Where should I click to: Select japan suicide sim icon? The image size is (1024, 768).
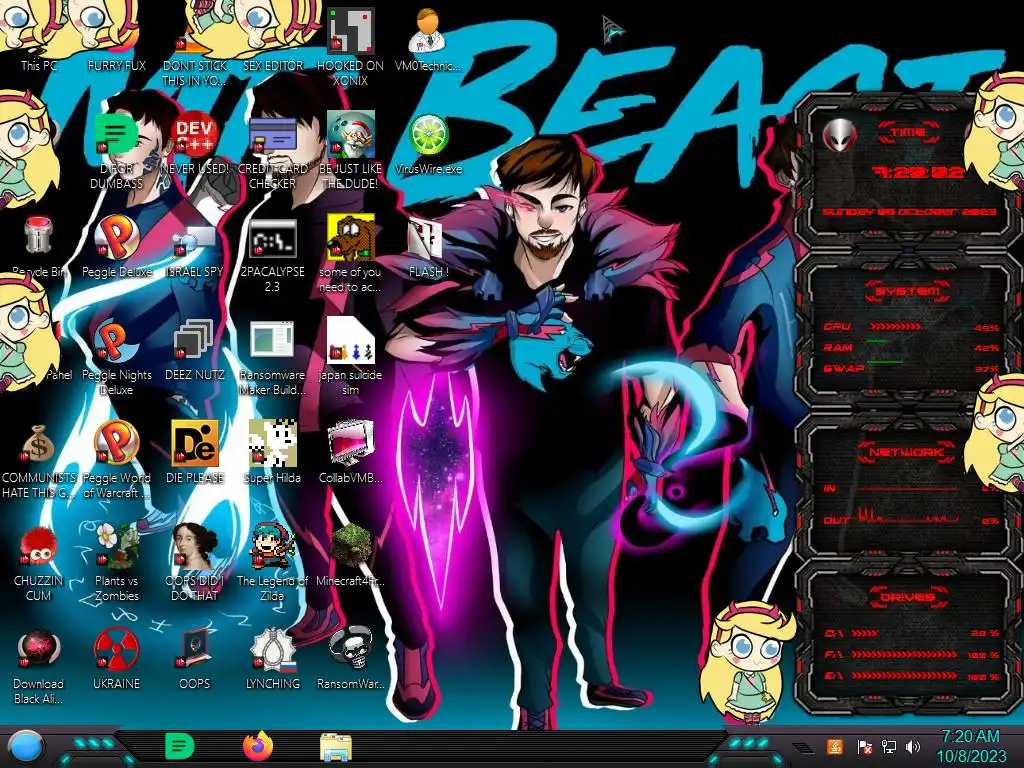pyautogui.click(x=350, y=340)
